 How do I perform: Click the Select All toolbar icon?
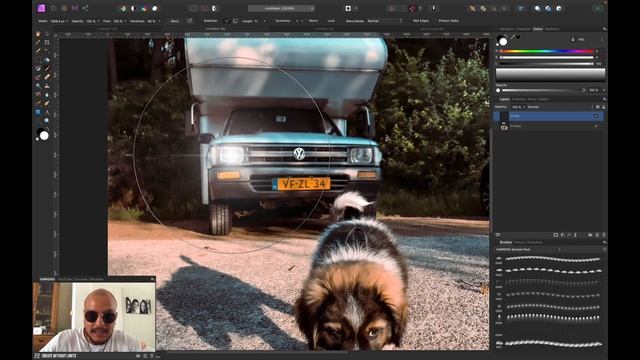(193, 8)
